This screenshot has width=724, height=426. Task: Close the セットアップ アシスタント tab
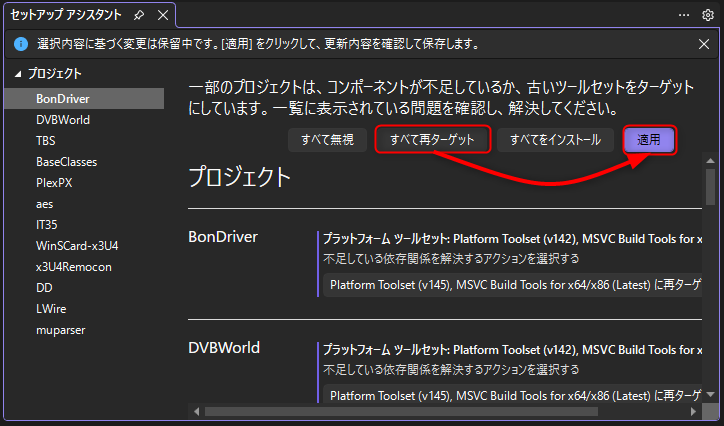(x=161, y=15)
